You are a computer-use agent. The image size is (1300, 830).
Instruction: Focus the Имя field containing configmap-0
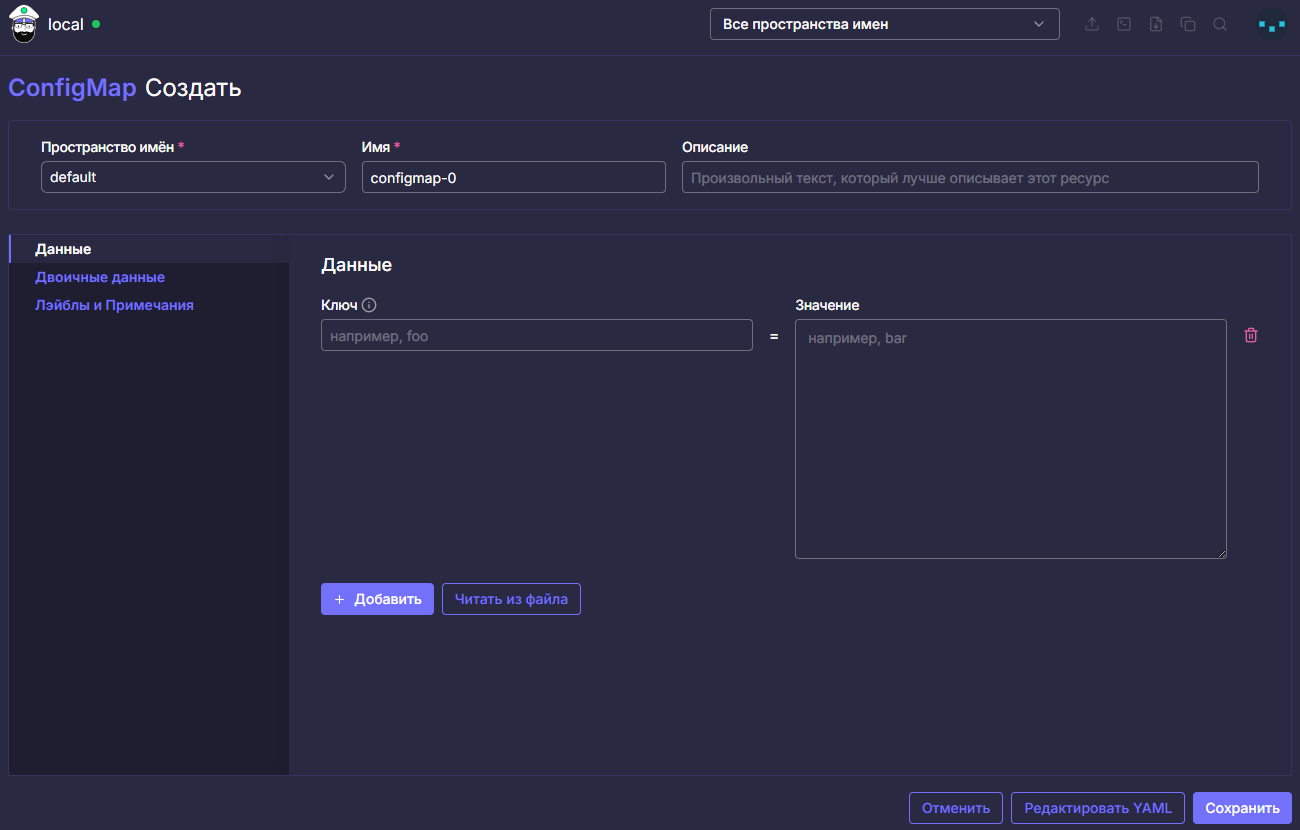[x=514, y=177]
